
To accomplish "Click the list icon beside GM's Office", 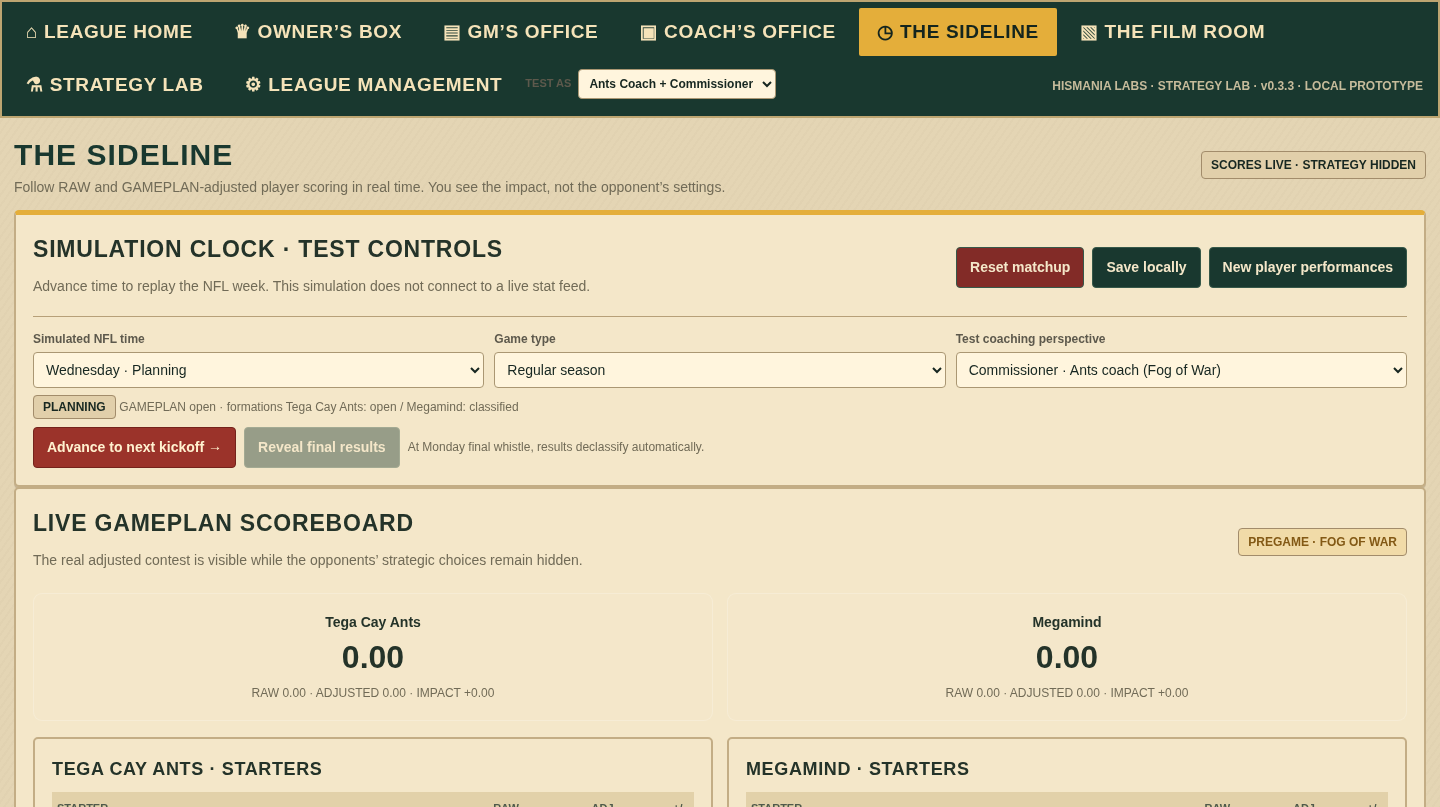I will pyautogui.click(x=452, y=32).
